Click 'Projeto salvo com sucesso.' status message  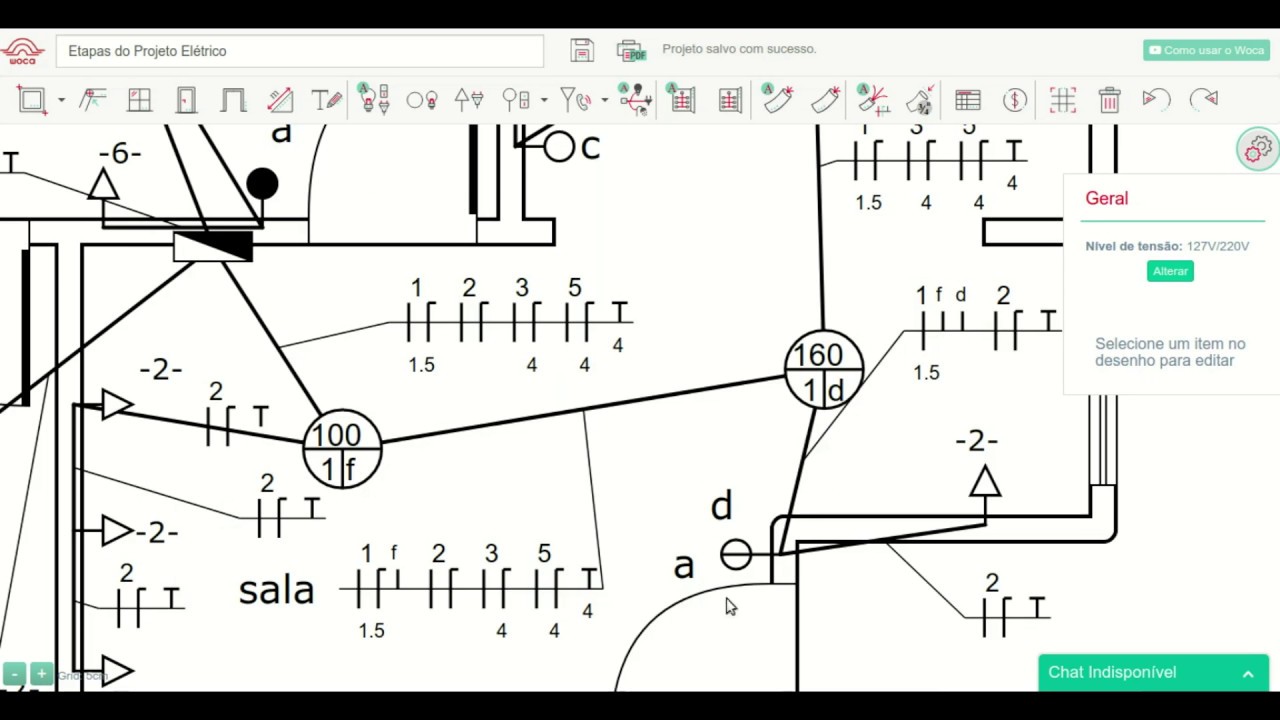[739, 49]
